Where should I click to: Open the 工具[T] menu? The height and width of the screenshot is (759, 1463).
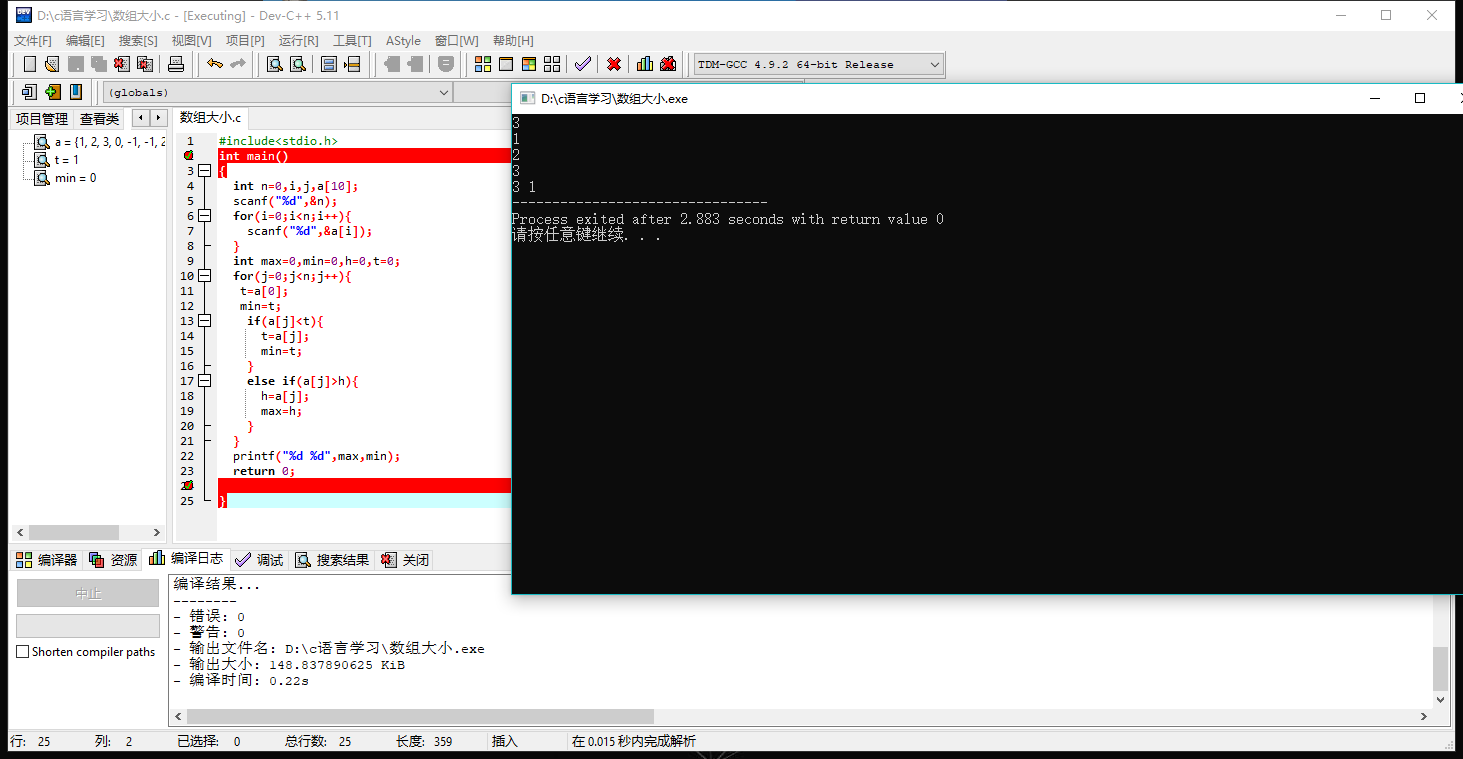[352, 41]
